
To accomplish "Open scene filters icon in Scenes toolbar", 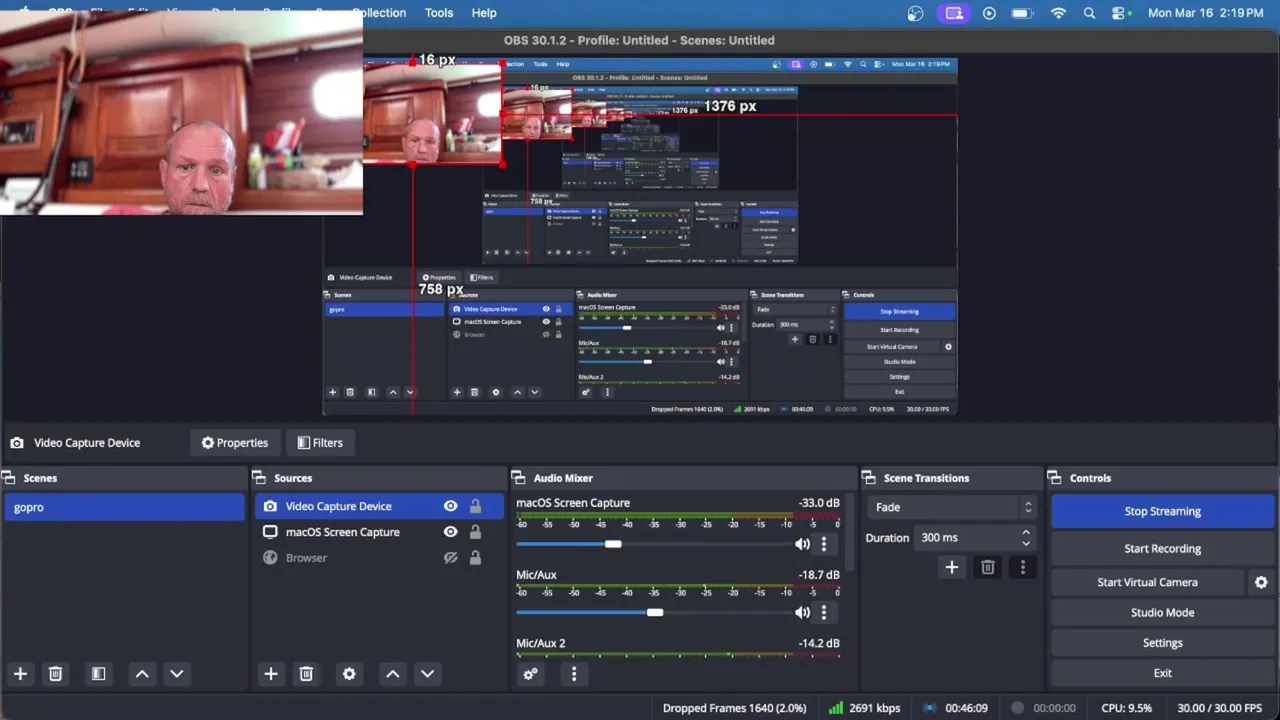I will pyautogui.click(x=98, y=674).
